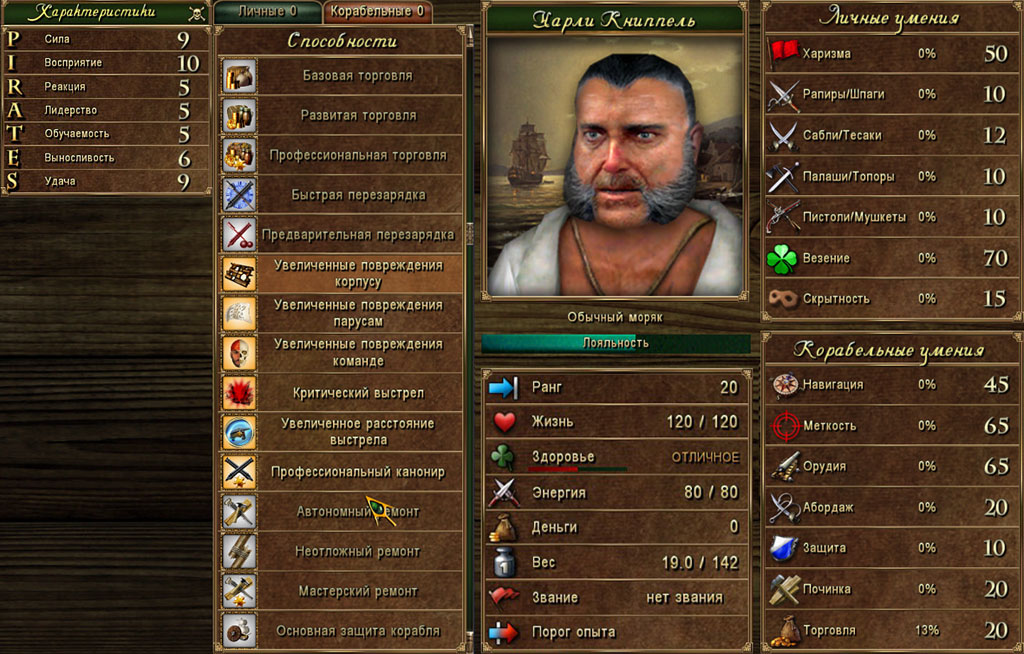Choose Увеличенные повреждения корпусу ability
This screenshot has width=1024, height=654.
click(x=341, y=274)
